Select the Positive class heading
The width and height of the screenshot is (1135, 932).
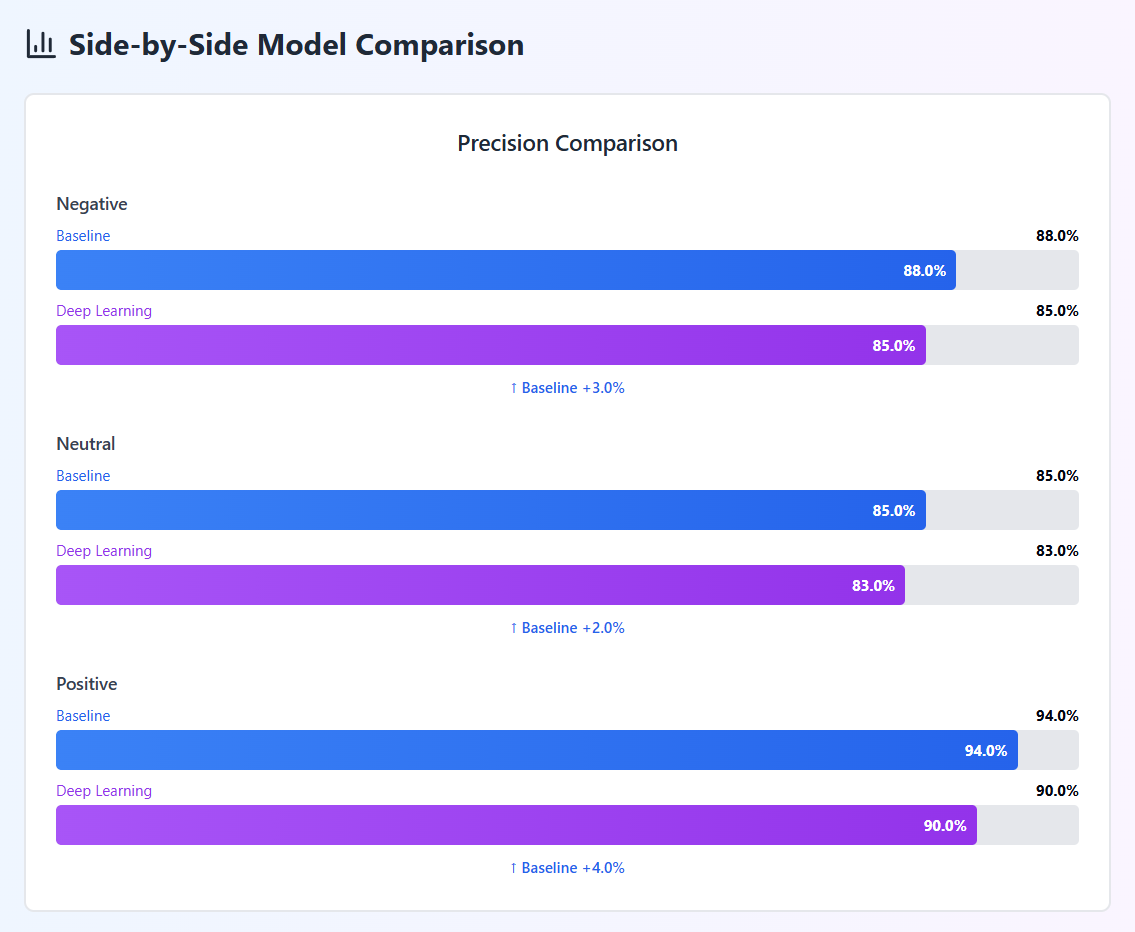tap(87, 684)
